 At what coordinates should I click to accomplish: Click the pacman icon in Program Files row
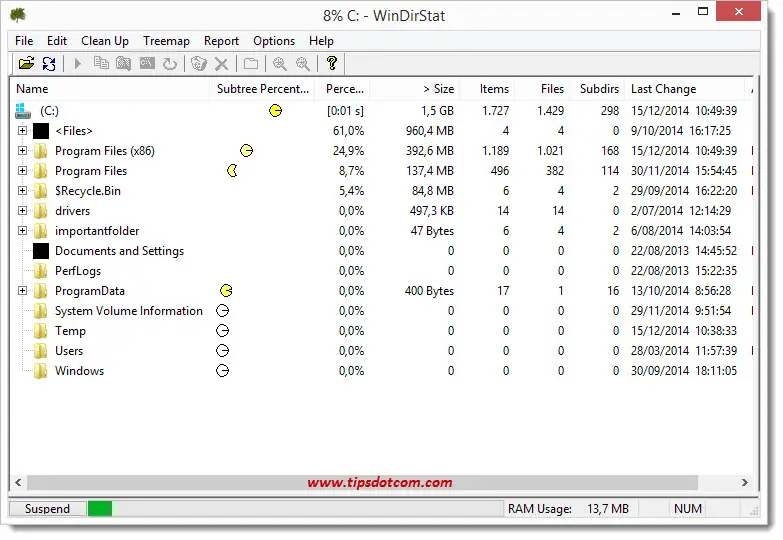pyautogui.click(x=232, y=171)
